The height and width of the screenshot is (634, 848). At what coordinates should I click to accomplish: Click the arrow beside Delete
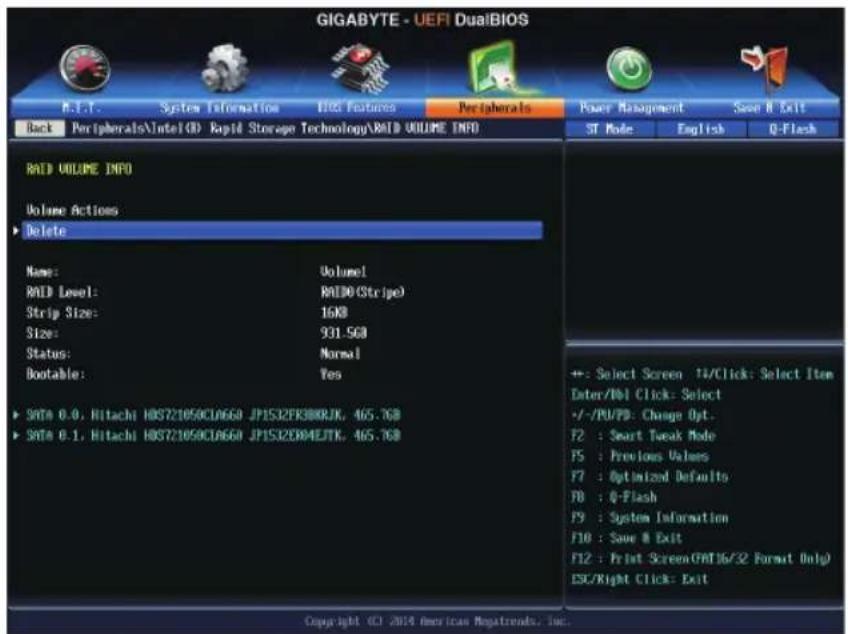(16, 231)
